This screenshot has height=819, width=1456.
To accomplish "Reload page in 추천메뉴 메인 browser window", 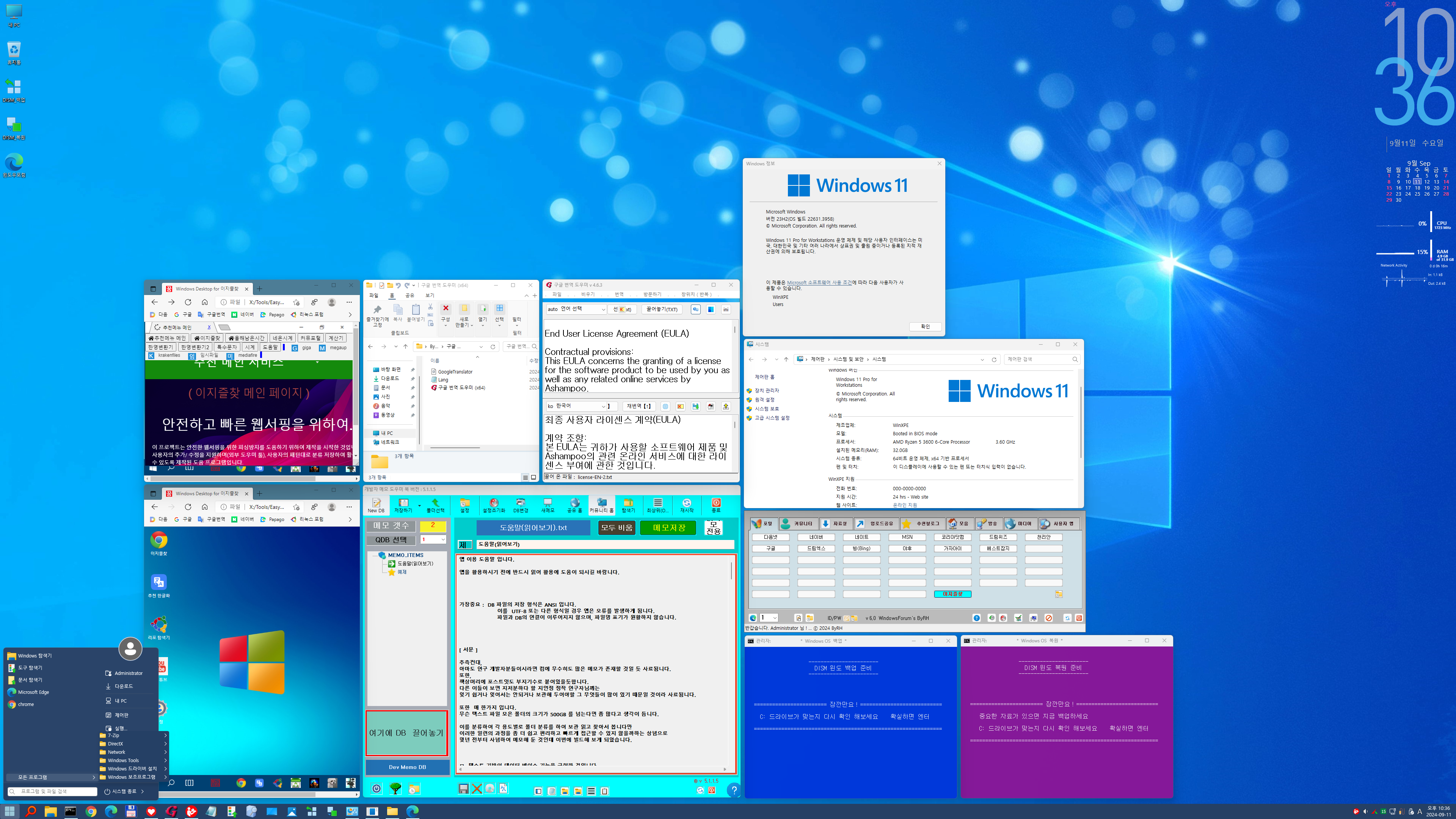I will (x=188, y=302).
